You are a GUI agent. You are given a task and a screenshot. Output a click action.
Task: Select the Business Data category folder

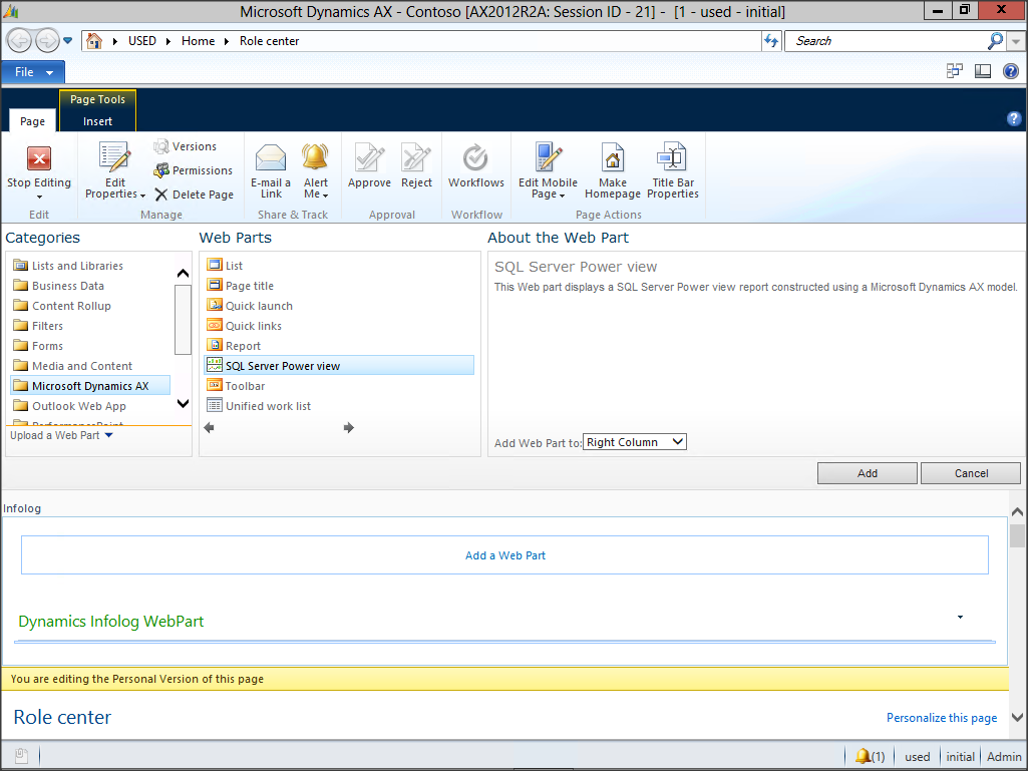click(67, 286)
